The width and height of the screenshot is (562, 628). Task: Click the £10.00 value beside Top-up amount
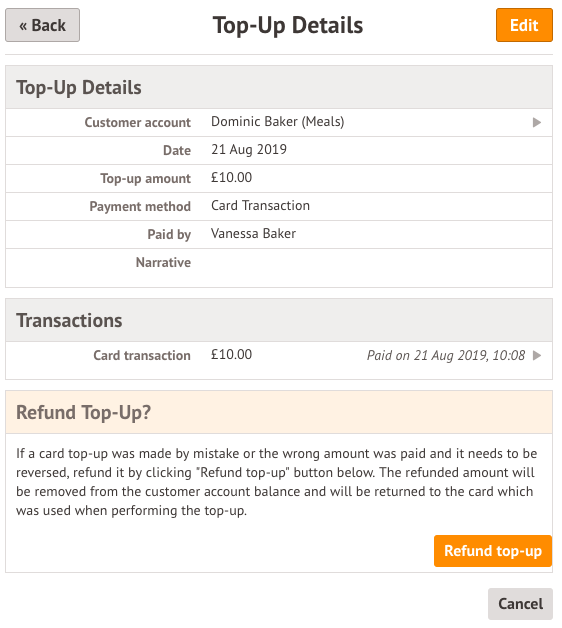pyautogui.click(x=232, y=177)
